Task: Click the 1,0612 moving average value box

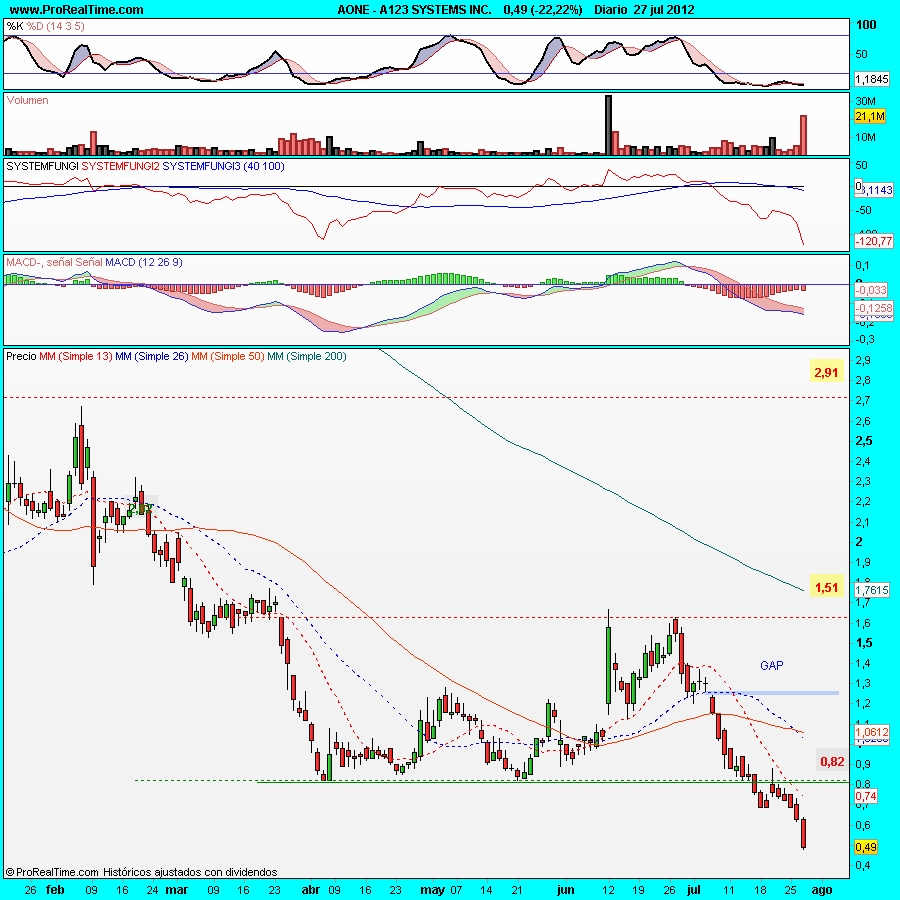Action: point(872,732)
